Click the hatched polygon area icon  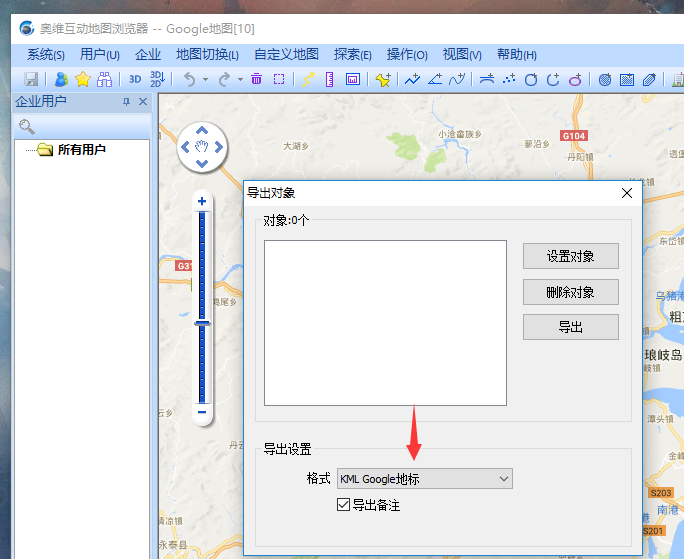click(x=649, y=79)
